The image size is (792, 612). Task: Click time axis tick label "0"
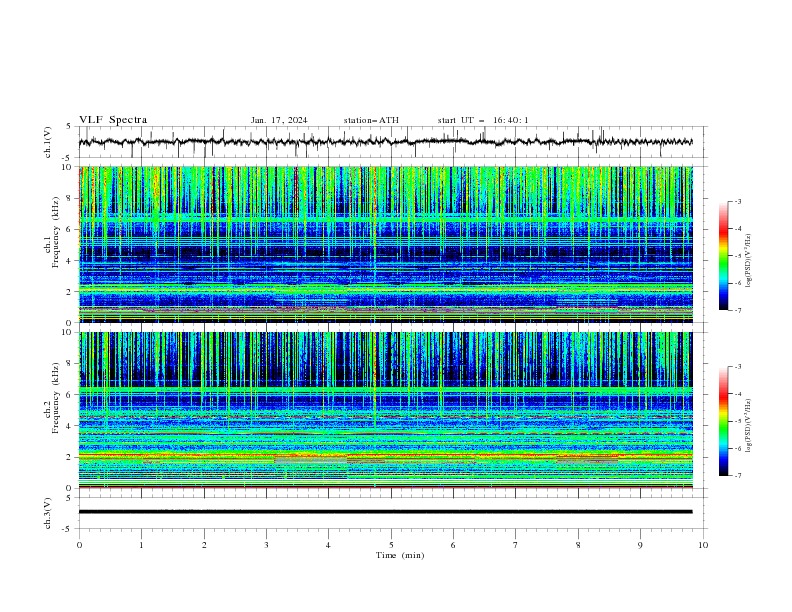click(79, 545)
